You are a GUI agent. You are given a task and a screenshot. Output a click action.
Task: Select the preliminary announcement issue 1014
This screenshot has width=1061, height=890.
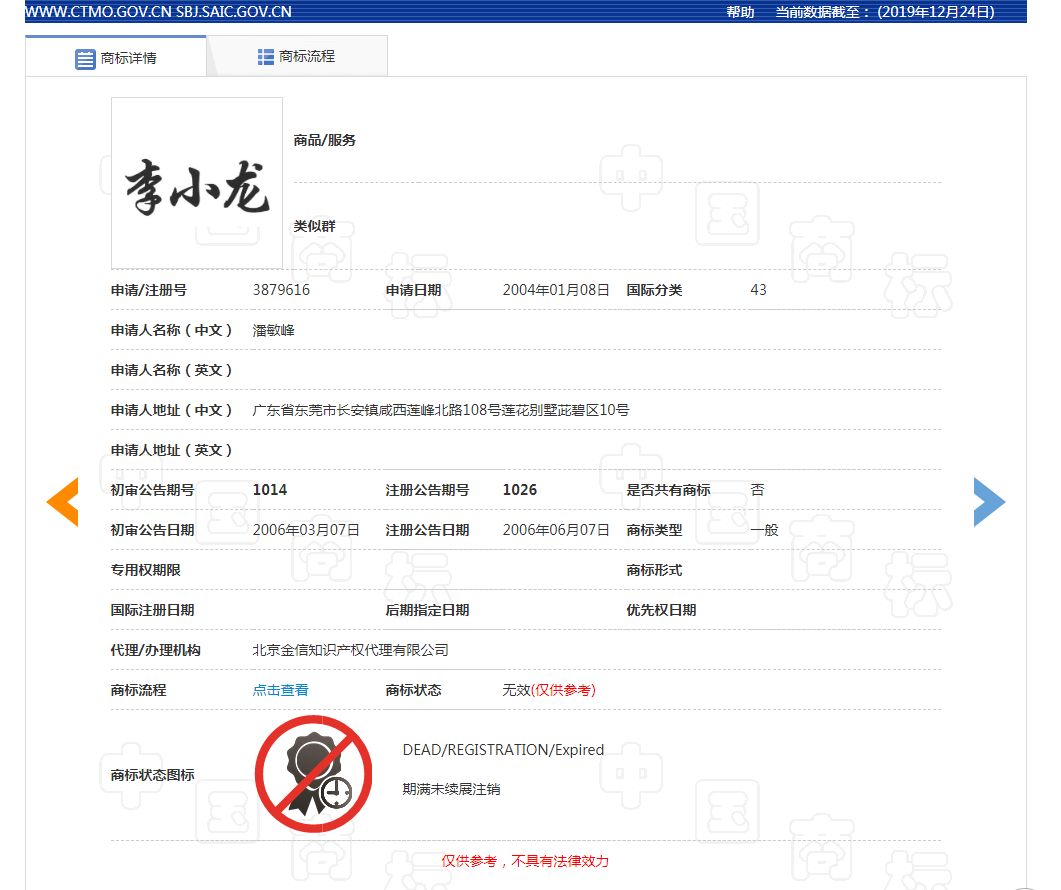coord(269,490)
